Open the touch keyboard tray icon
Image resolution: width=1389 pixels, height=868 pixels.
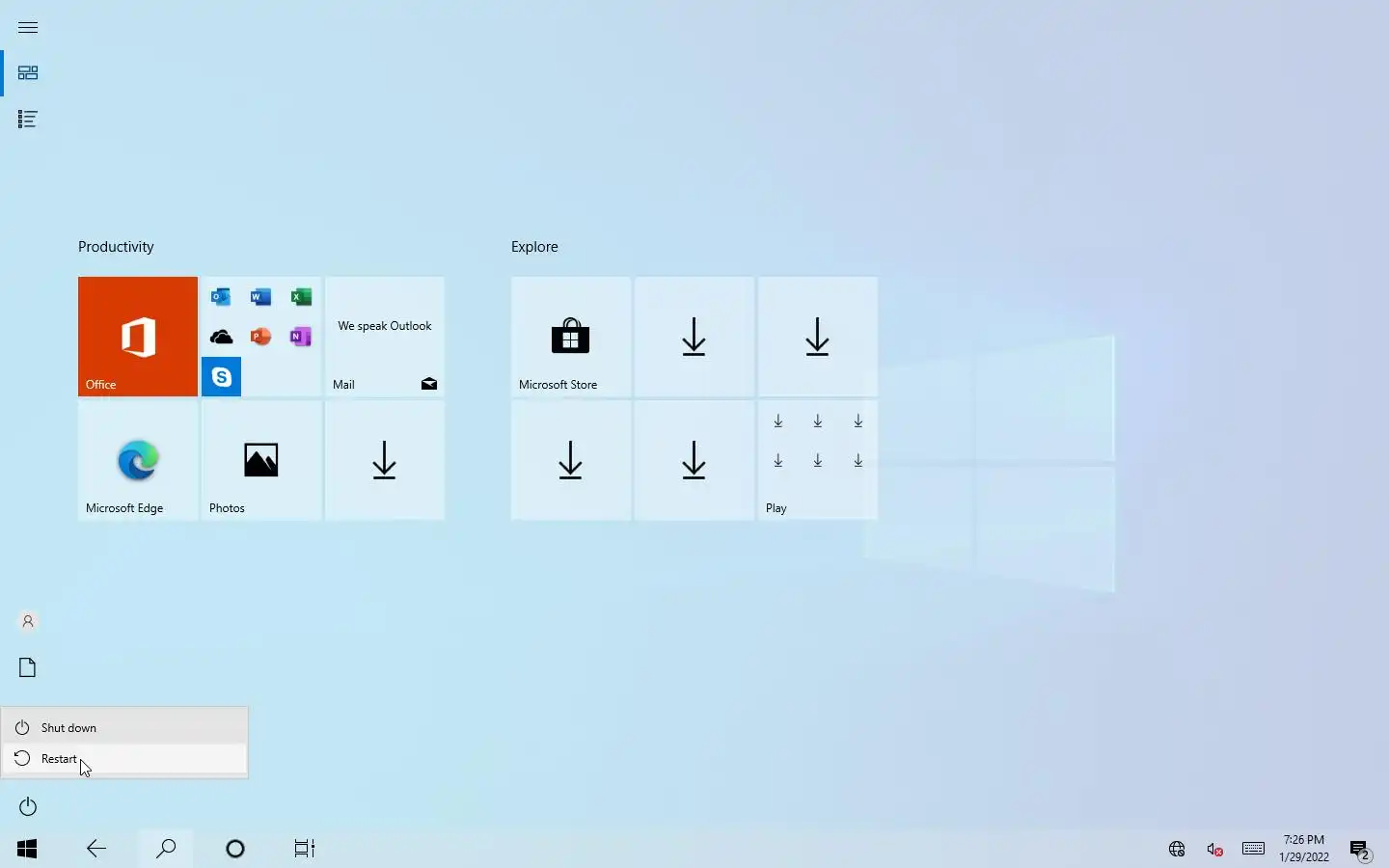click(x=1254, y=849)
